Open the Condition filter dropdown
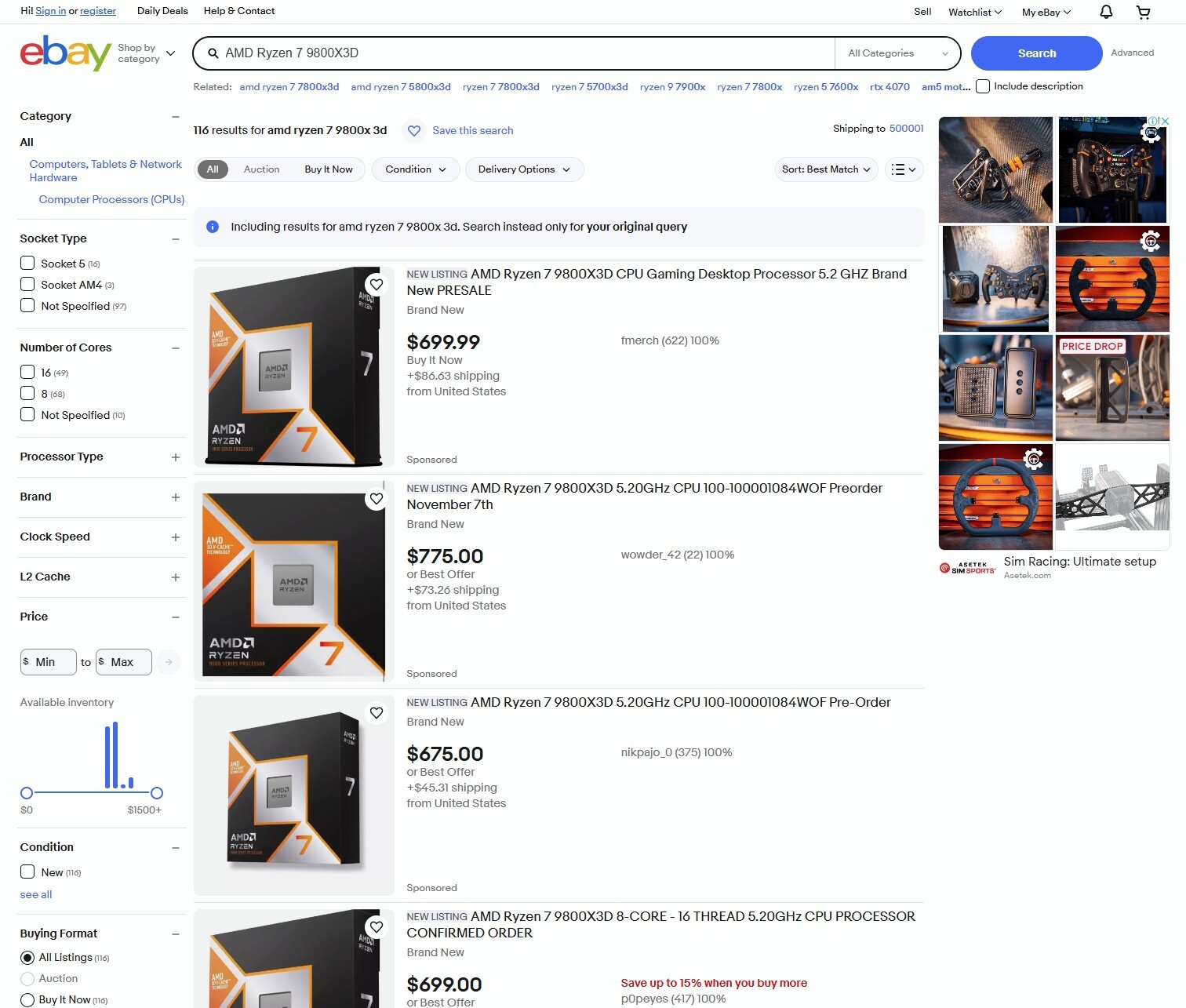Screen dimensions: 1186x1008 (416, 169)
